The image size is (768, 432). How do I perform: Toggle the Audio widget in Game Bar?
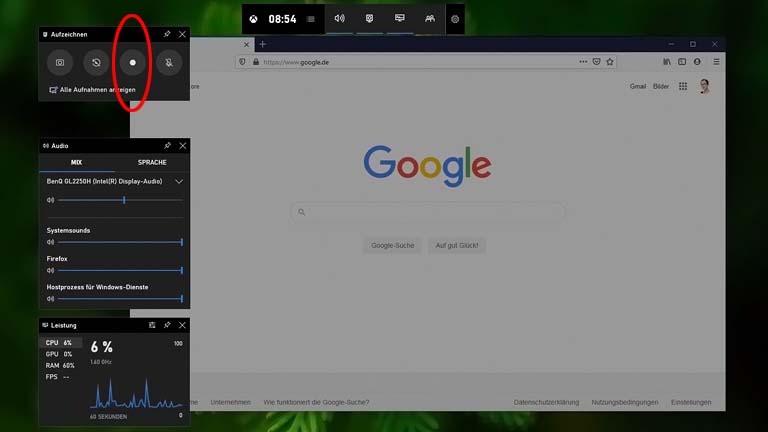tap(339, 19)
